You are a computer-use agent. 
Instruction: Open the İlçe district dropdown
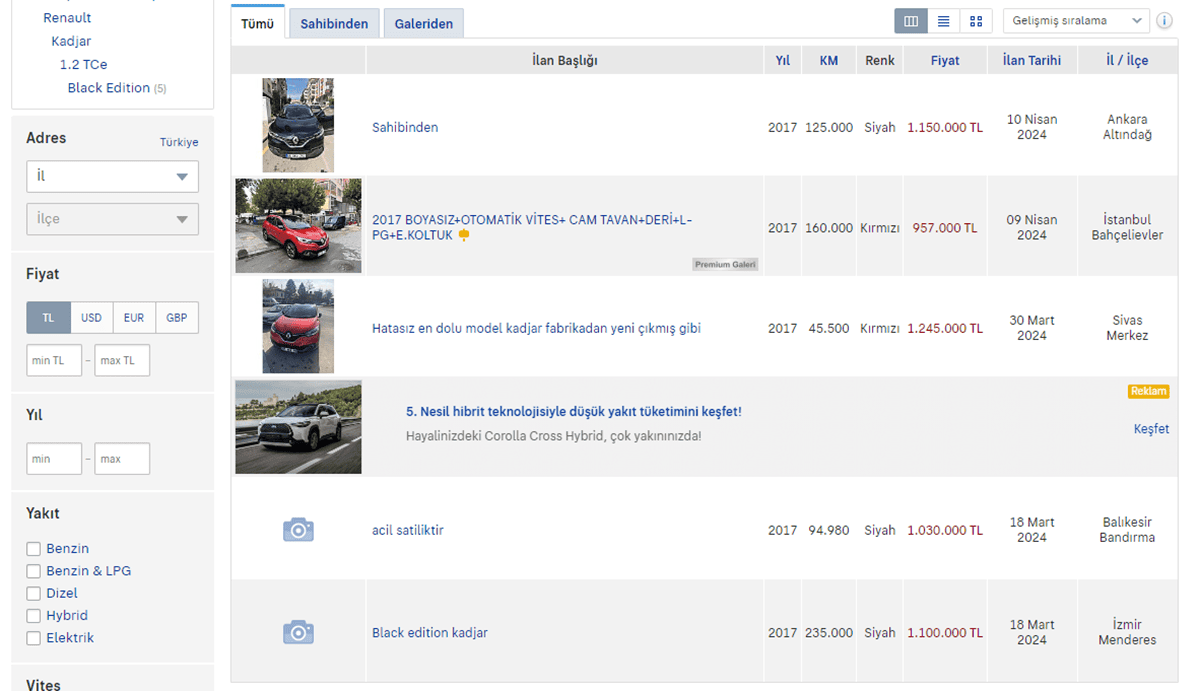click(112, 219)
